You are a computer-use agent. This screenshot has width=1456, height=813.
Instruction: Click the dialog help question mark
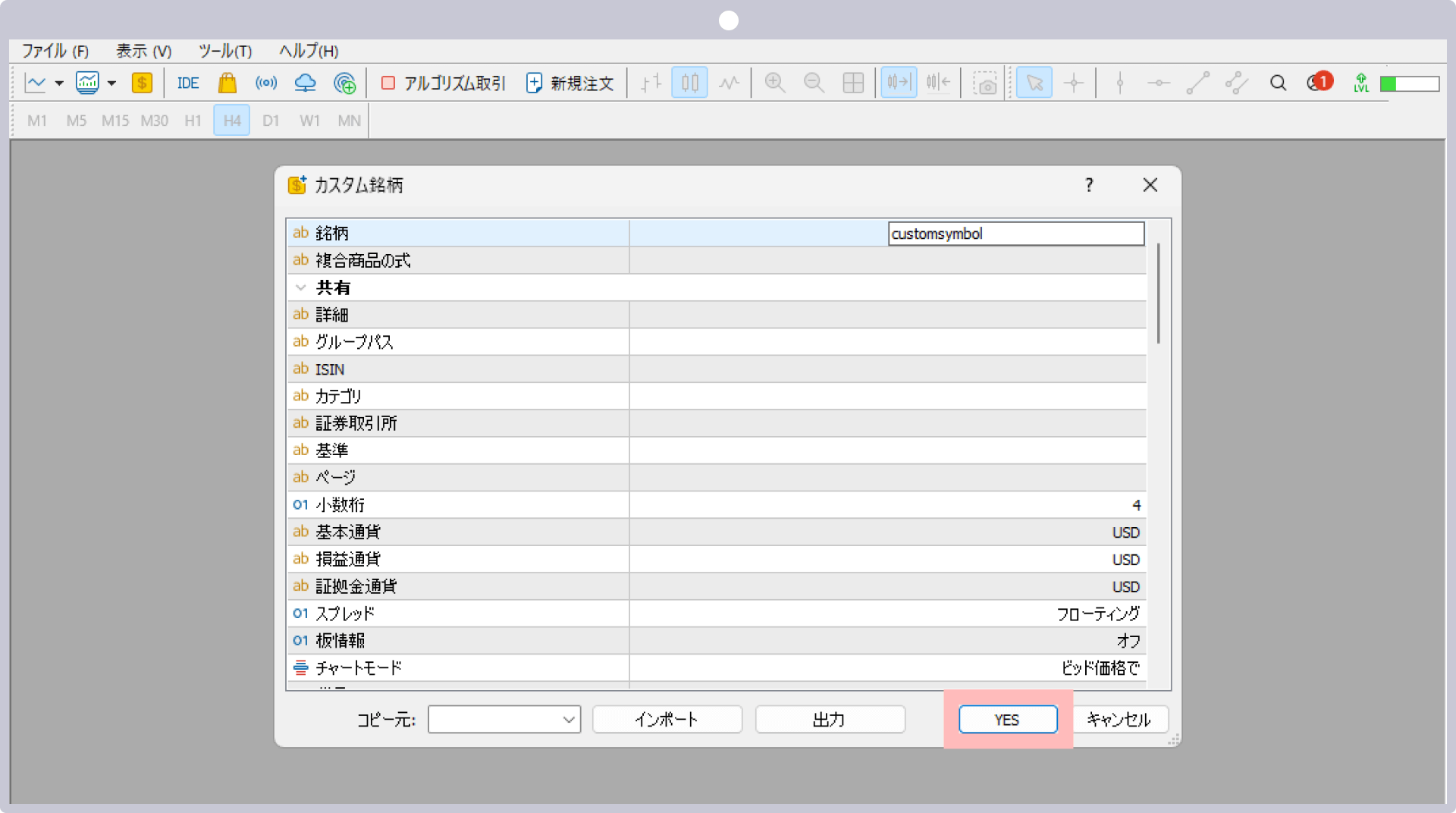[x=1089, y=185]
